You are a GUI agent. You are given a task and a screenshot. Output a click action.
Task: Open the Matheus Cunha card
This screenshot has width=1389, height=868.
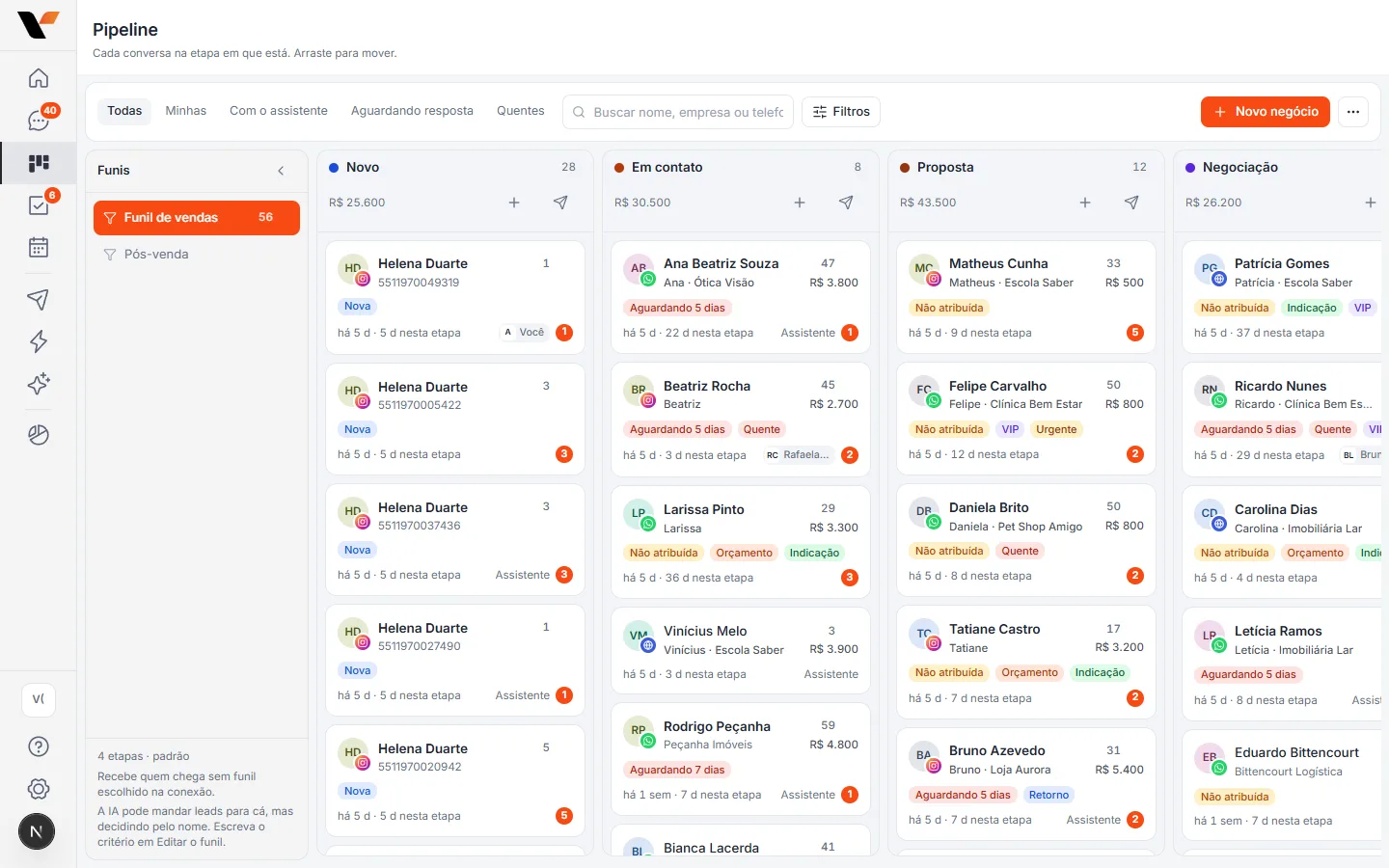1026,298
